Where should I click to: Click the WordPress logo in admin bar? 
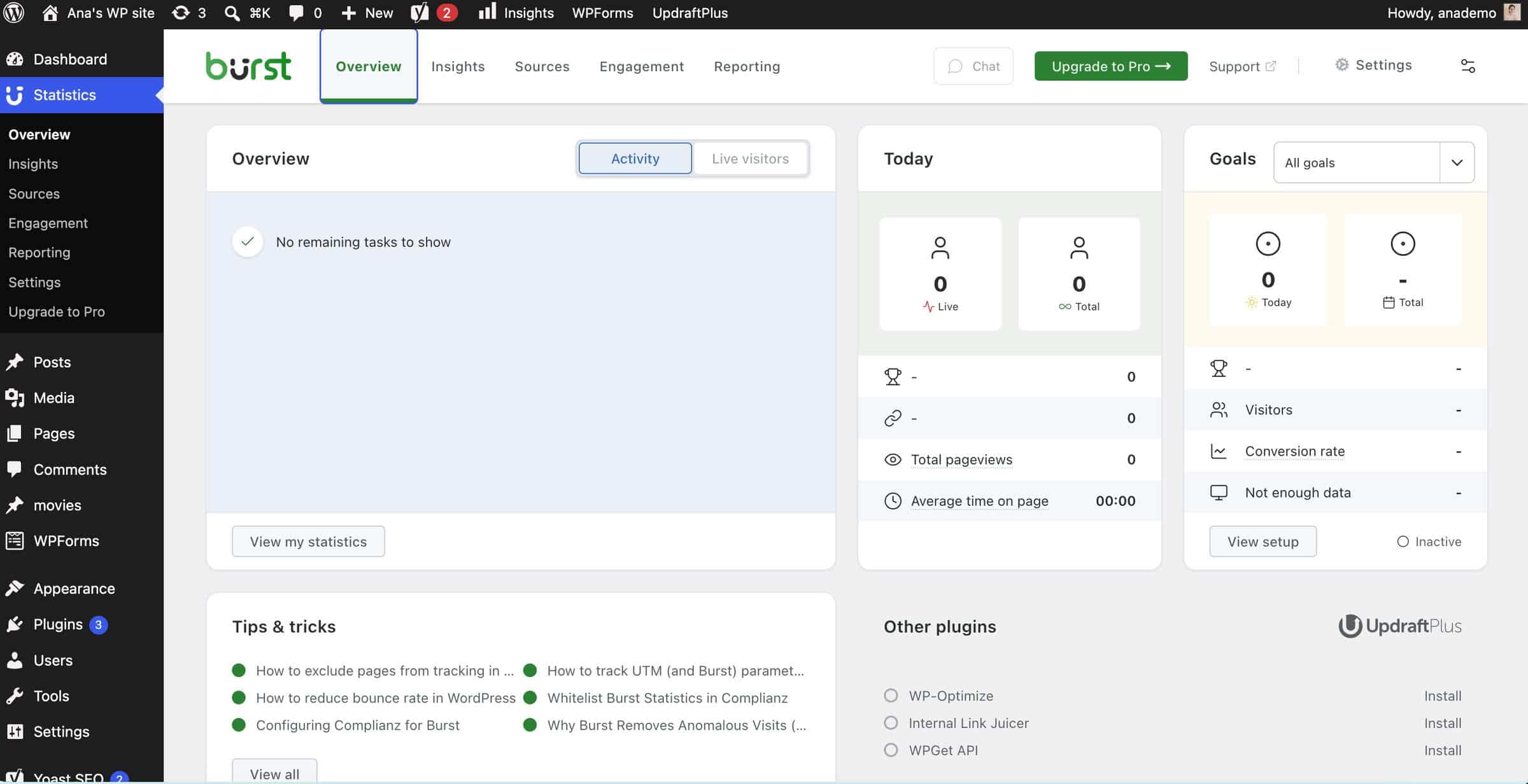tap(13, 13)
